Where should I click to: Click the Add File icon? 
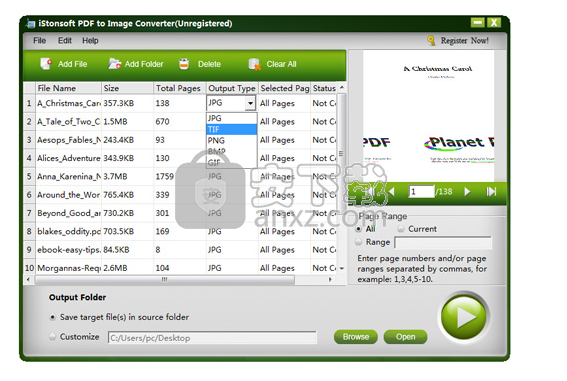[46, 64]
